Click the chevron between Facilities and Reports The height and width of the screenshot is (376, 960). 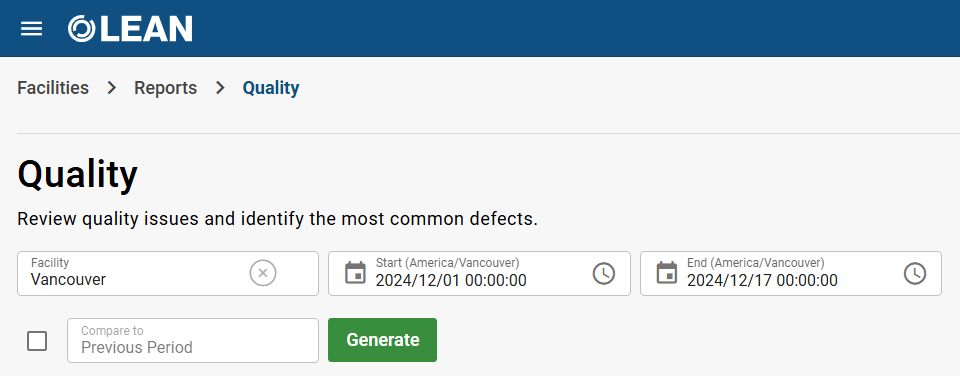[x=111, y=88]
